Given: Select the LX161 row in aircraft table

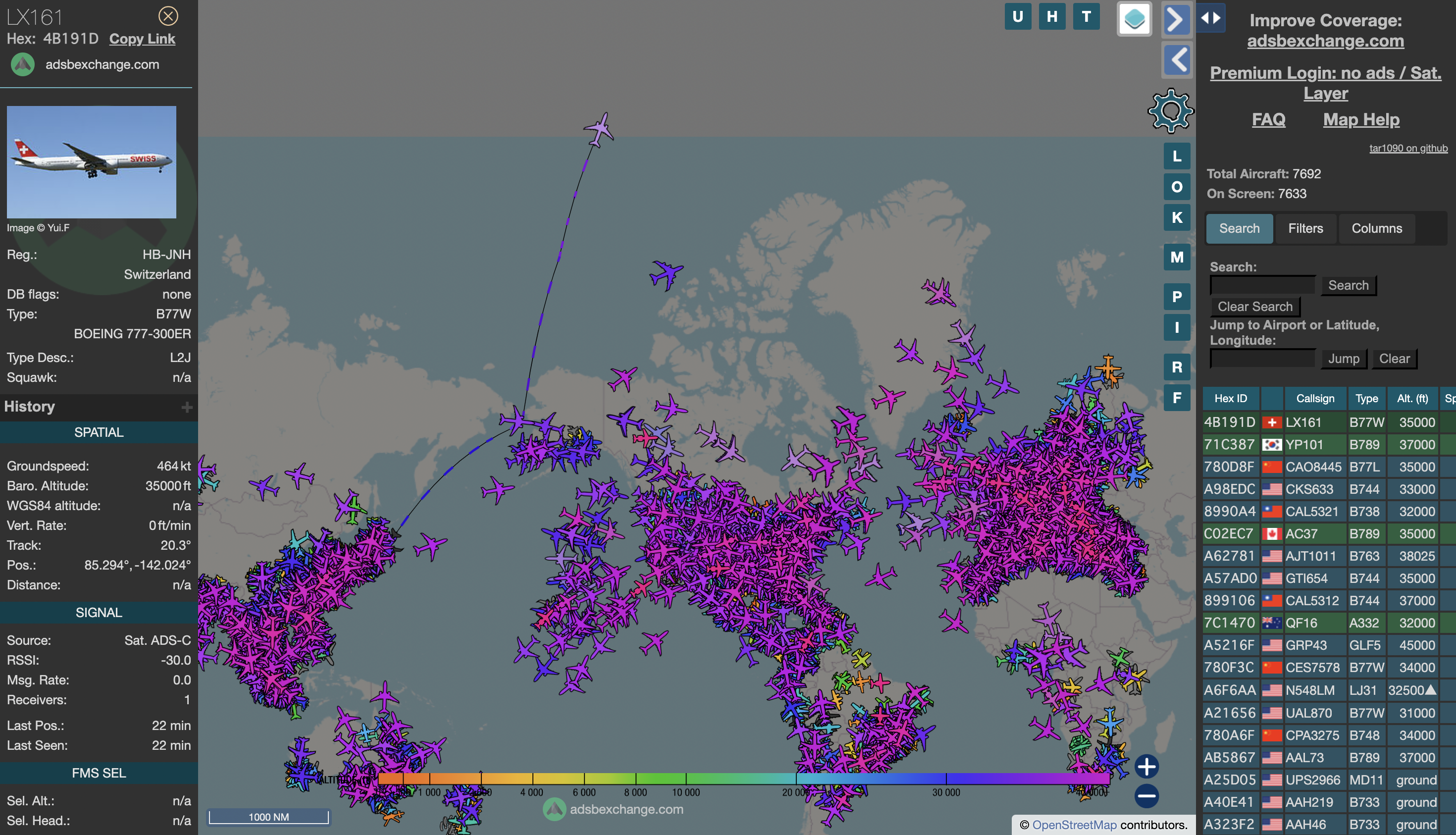Looking at the screenshot, I should point(1329,422).
